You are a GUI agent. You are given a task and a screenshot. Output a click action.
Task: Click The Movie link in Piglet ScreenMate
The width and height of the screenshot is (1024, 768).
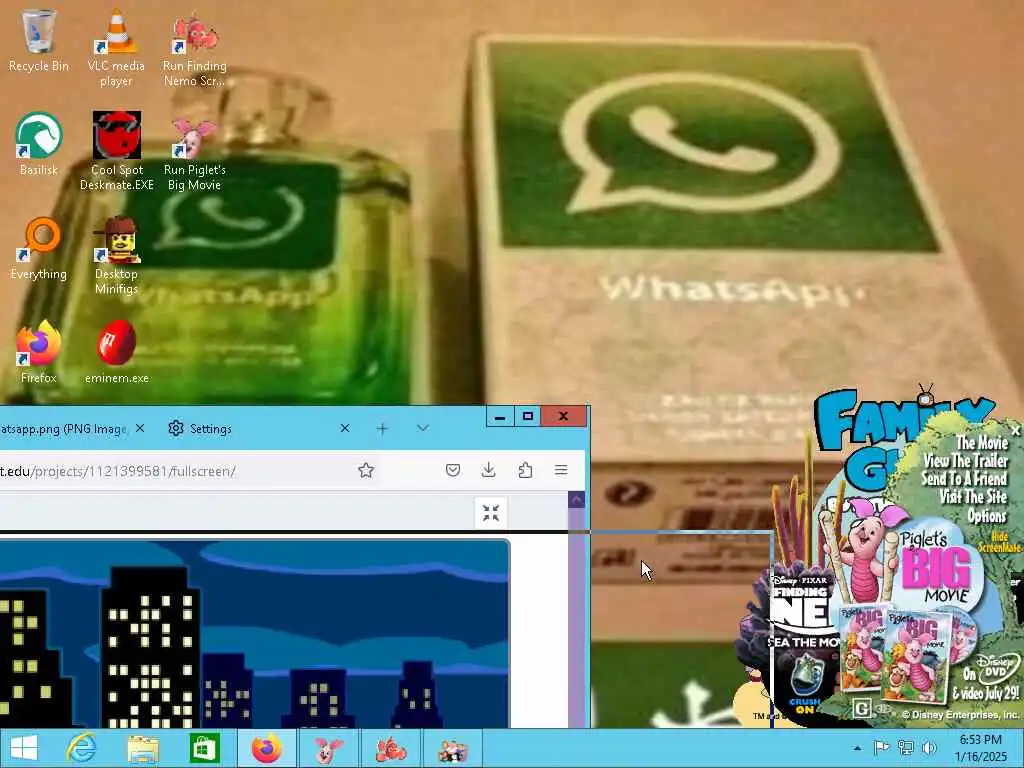(x=982, y=443)
